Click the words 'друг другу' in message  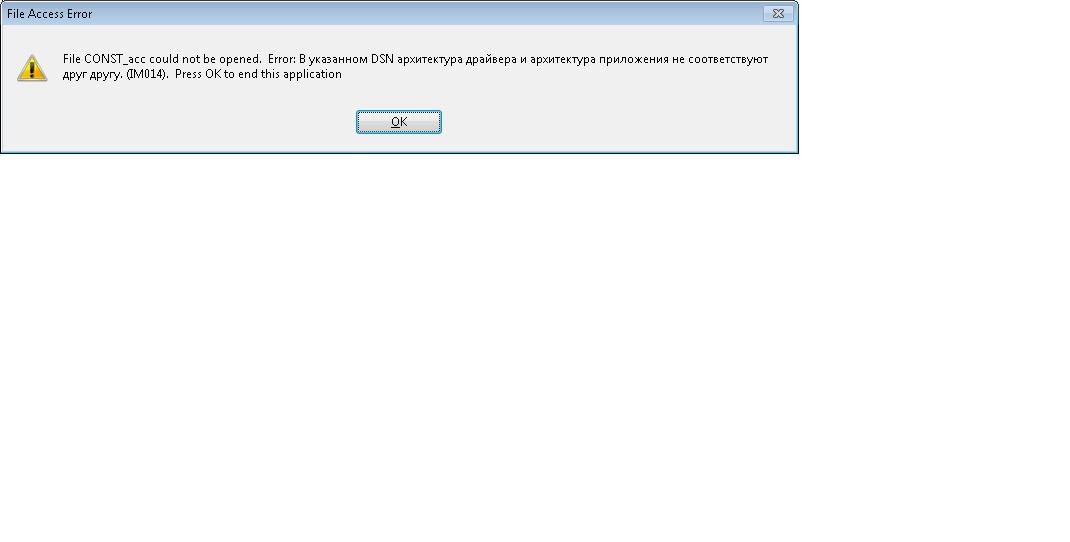click(x=92, y=74)
